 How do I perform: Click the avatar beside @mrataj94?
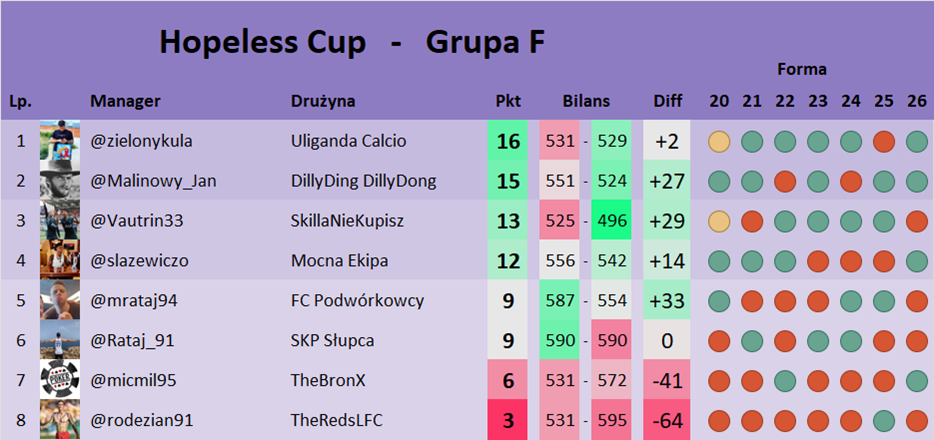tap(59, 300)
